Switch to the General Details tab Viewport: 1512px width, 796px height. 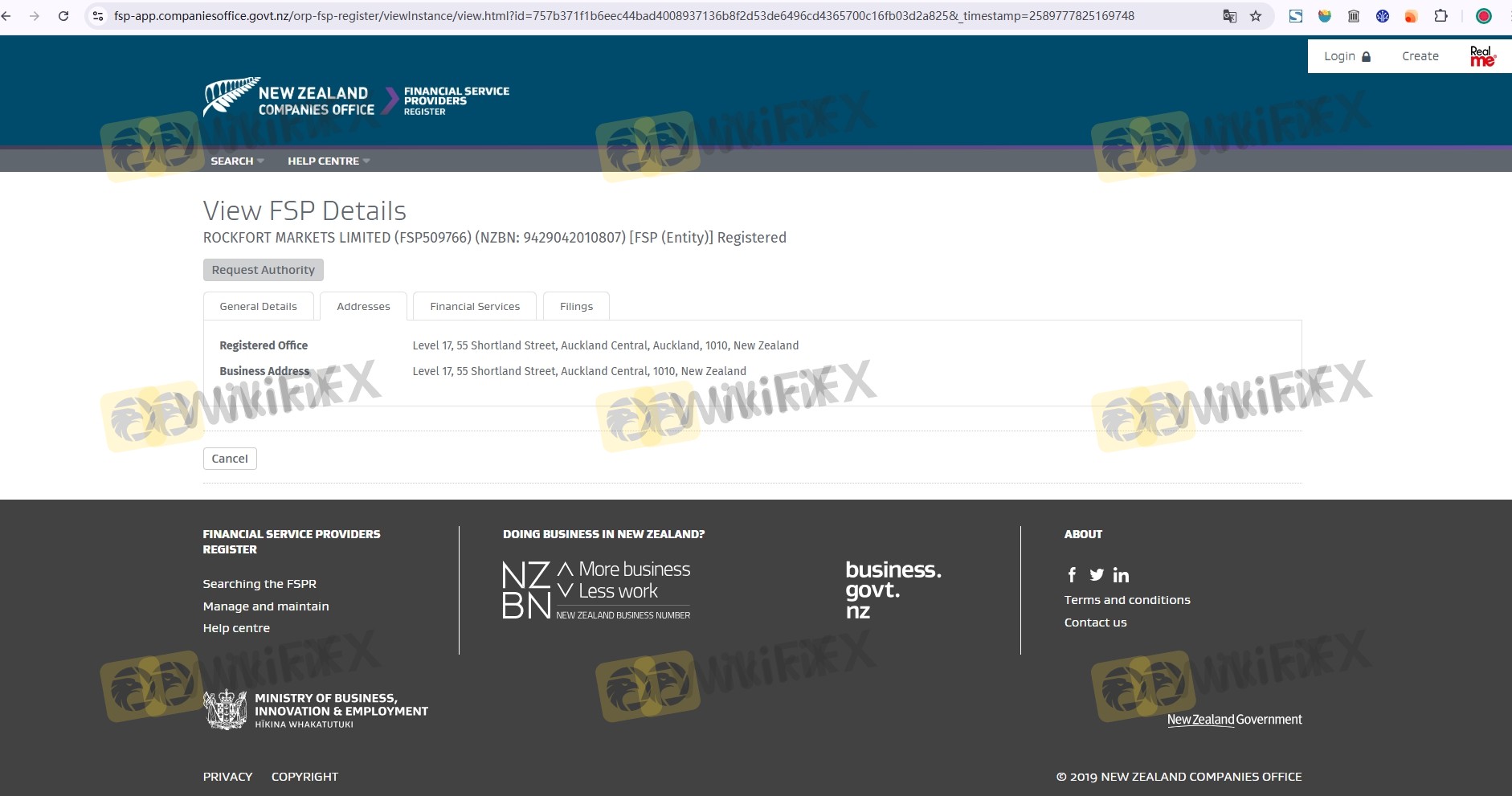pos(258,307)
